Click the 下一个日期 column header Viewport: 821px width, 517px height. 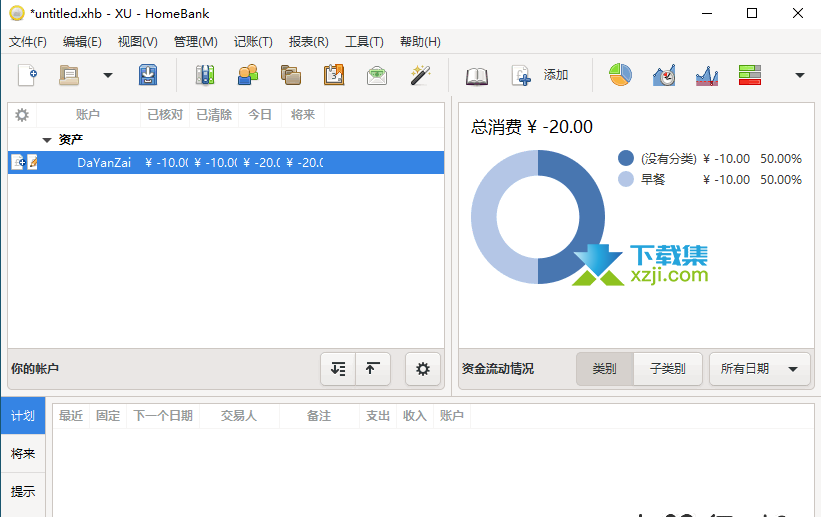pyautogui.click(x=163, y=416)
